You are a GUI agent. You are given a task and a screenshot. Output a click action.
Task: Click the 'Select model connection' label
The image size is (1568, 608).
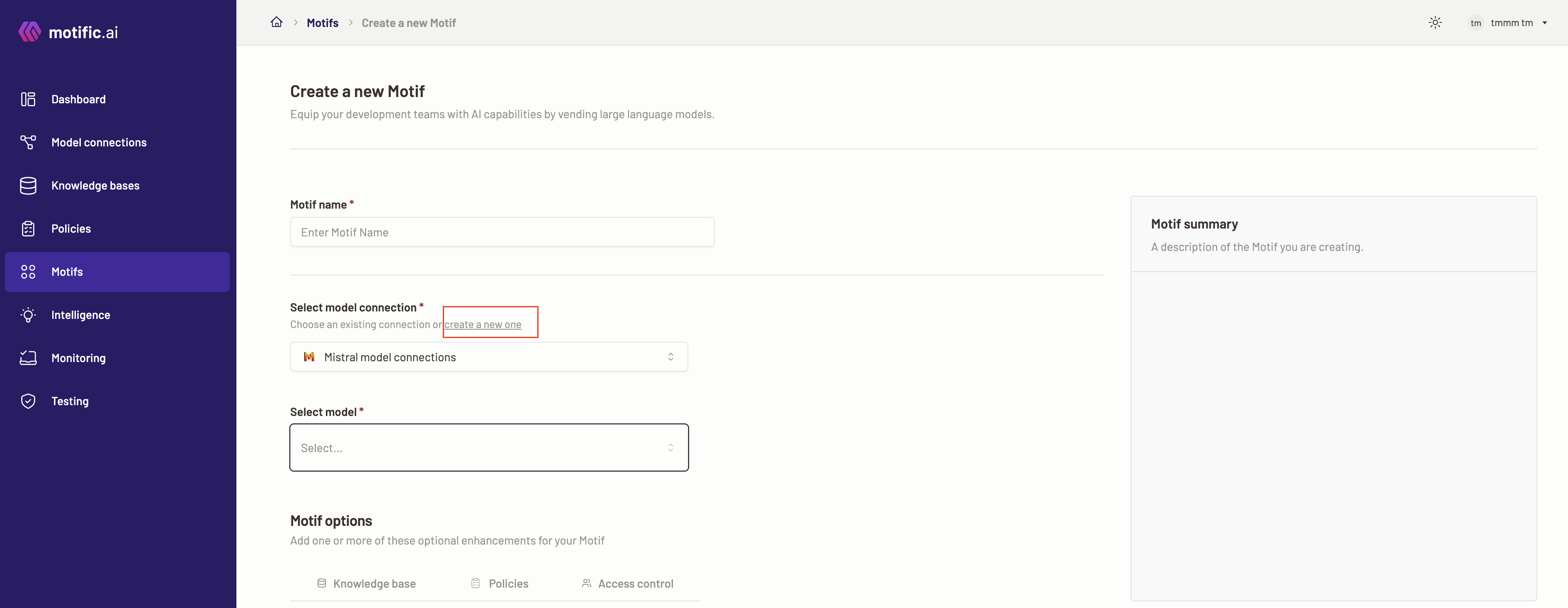pyautogui.click(x=353, y=307)
